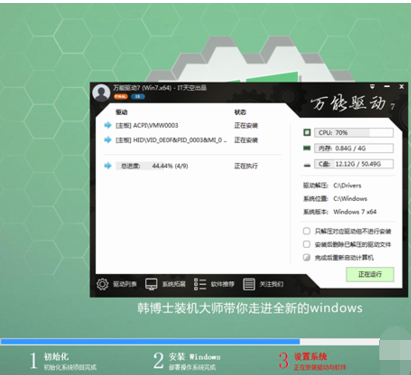Click the 驱动 column header
Viewport: 411px width, 375px height.
(121, 112)
